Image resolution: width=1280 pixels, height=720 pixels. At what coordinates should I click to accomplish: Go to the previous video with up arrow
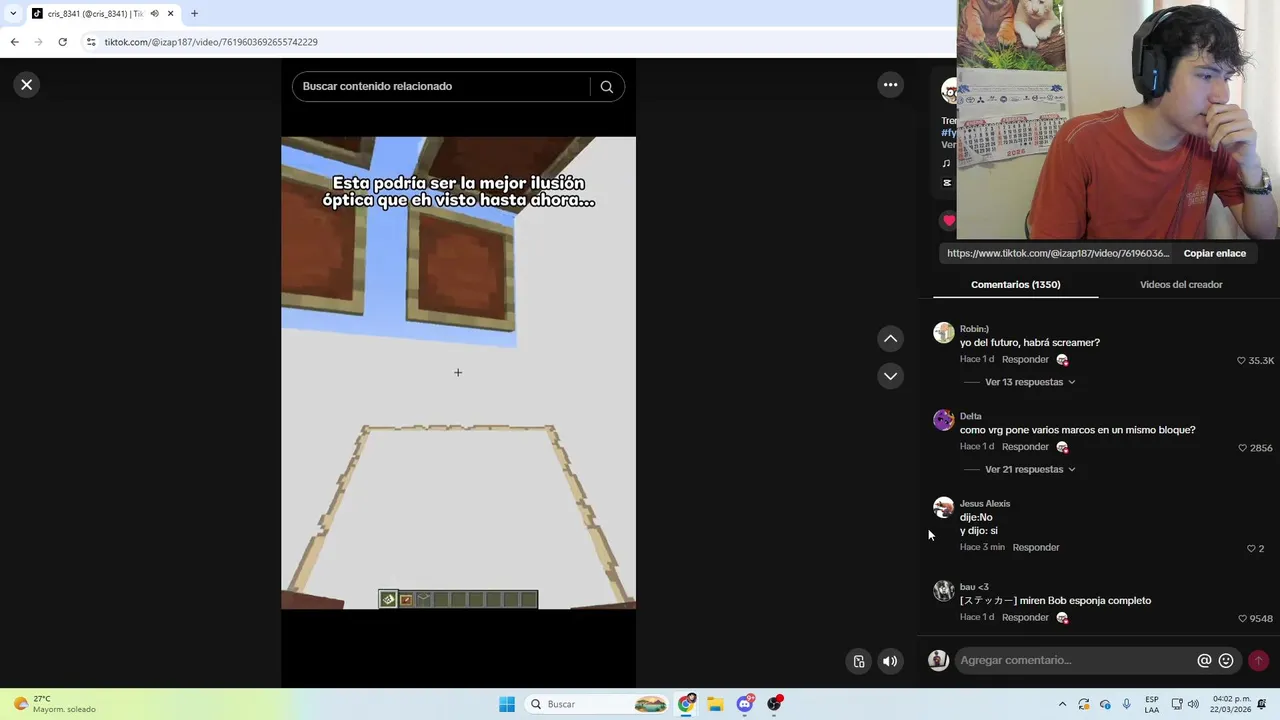(x=890, y=339)
